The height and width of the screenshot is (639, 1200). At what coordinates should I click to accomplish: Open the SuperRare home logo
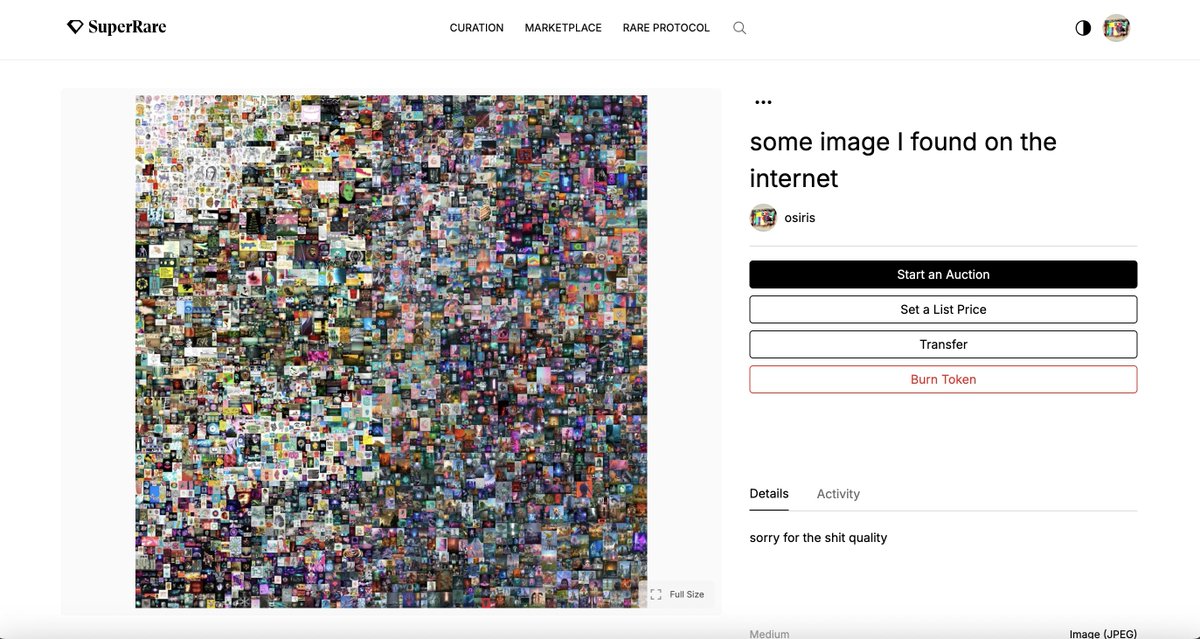117,28
